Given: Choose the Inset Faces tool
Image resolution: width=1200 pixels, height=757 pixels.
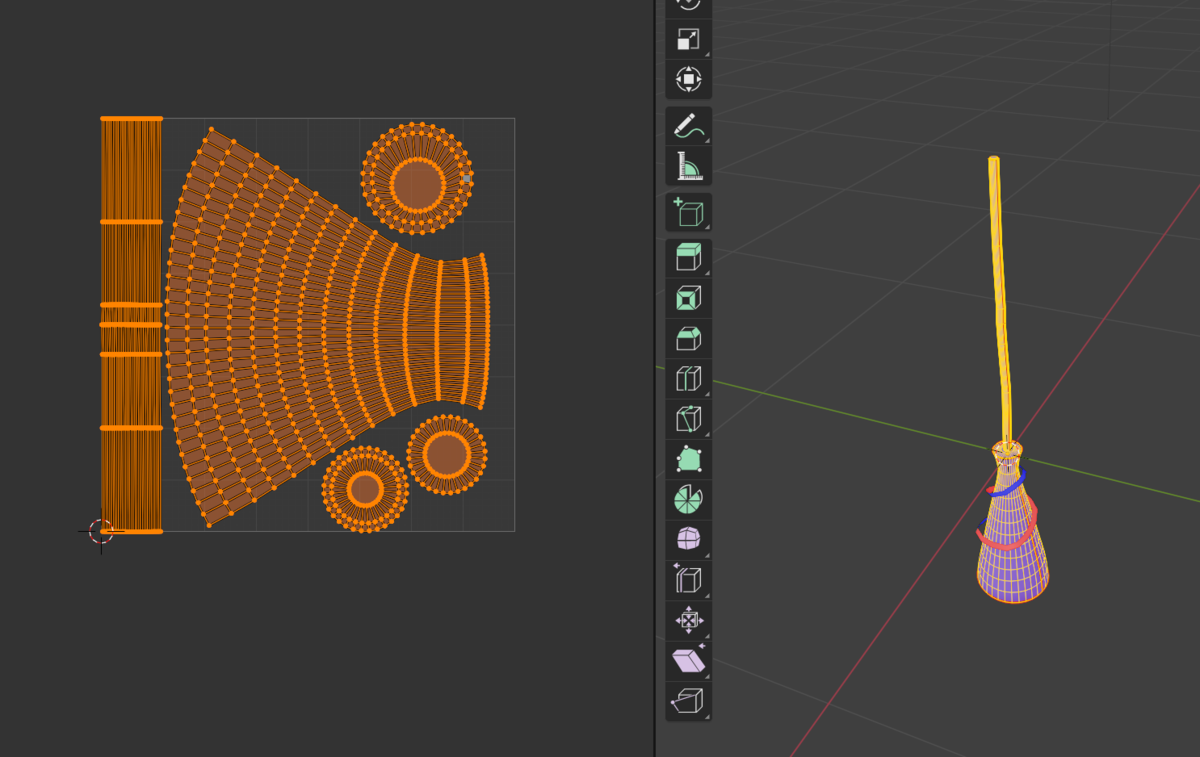Looking at the screenshot, I should pyautogui.click(x=686, y=297).
